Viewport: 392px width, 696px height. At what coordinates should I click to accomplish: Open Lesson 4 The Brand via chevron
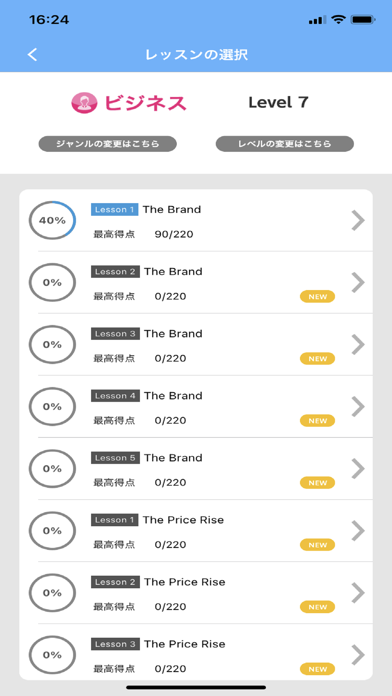coord(358,406)
